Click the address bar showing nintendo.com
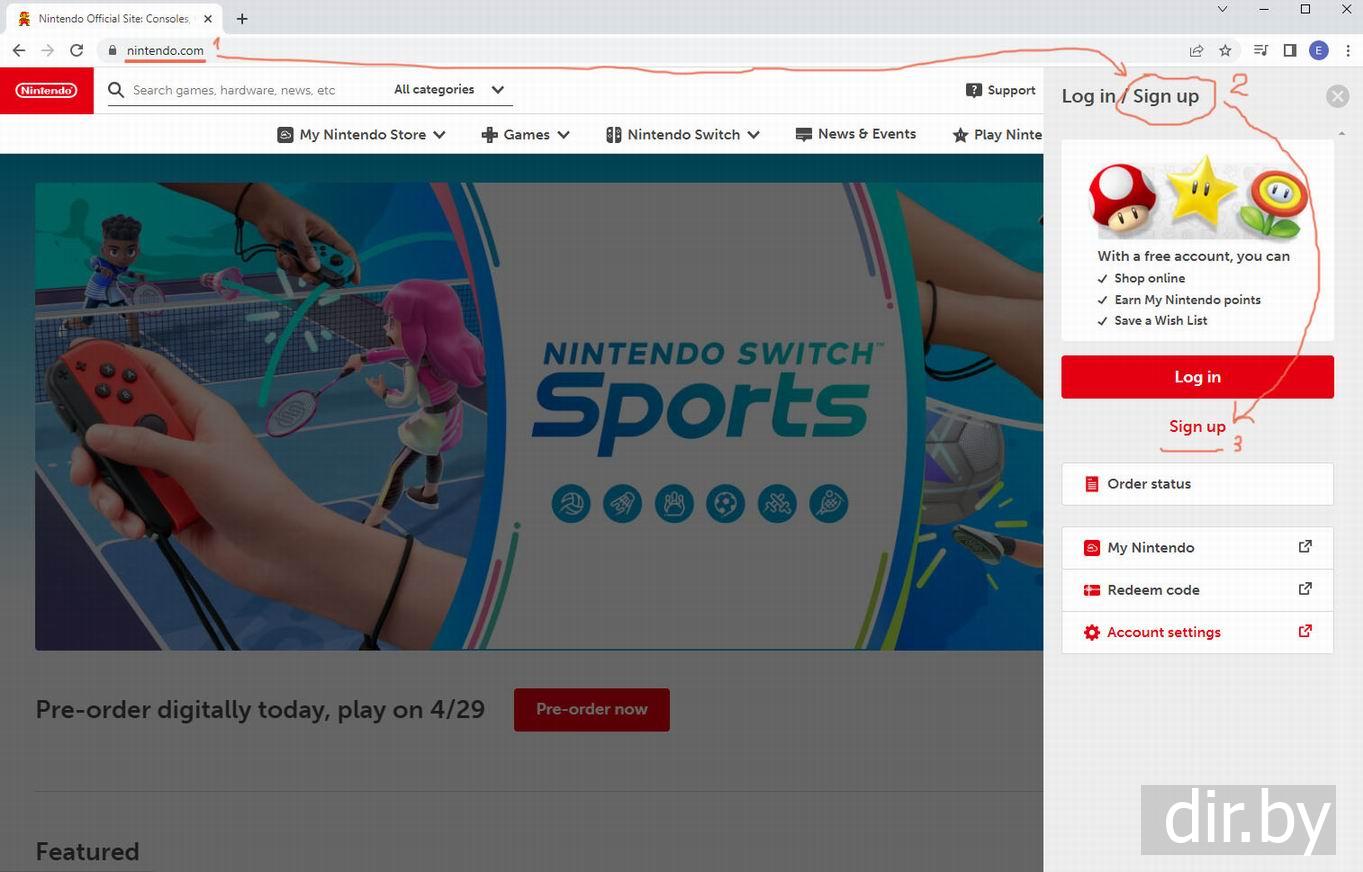The image size is (1363, 872). (640, 50)
